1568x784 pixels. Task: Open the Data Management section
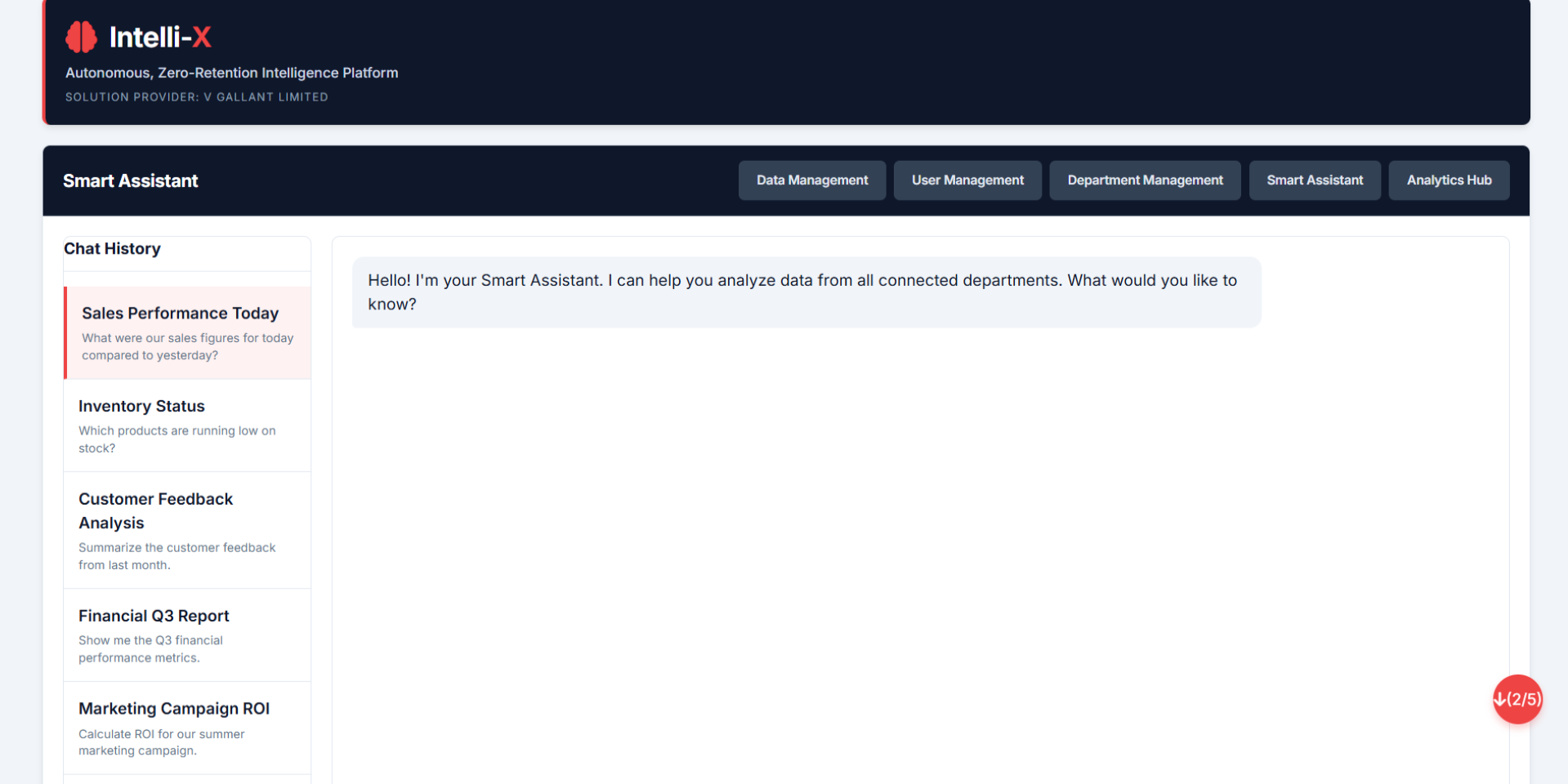(x=811, y=180)
